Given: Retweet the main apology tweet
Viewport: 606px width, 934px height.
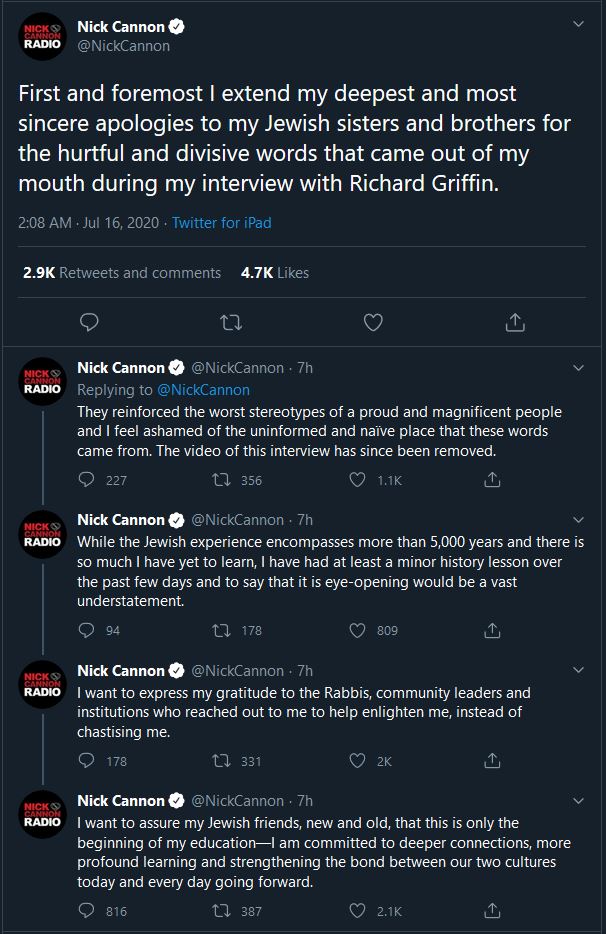Looking at the screenshot, I should tap(231, 322).
